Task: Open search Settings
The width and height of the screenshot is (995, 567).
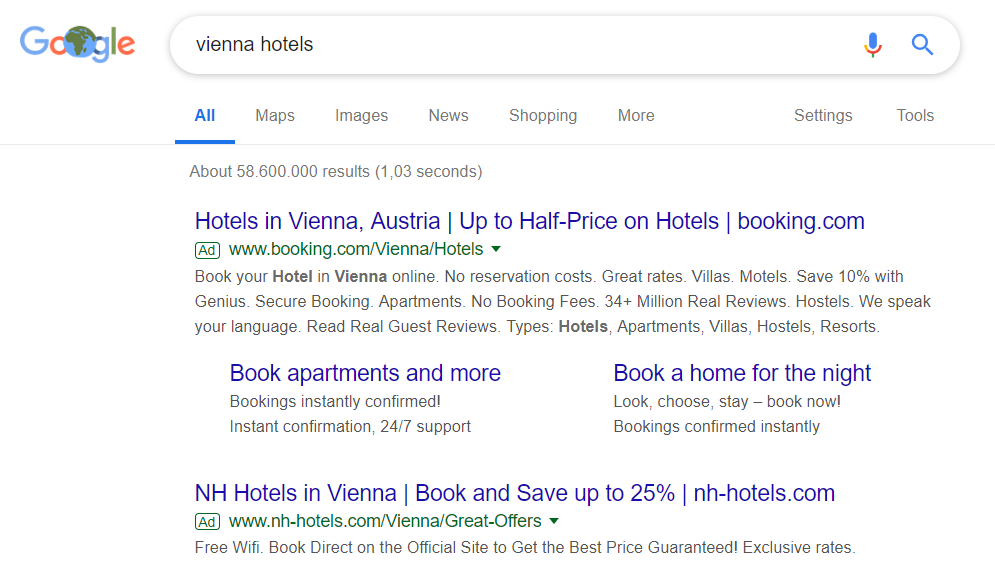Action: (823, 116)
